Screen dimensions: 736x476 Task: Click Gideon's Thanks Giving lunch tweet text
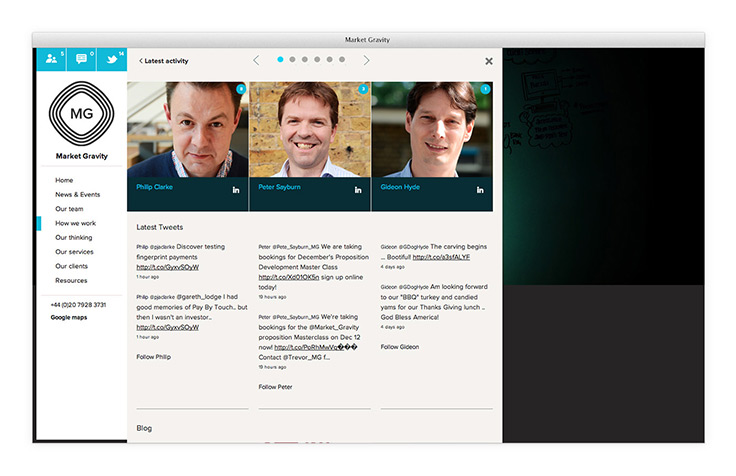pos(434,302)
